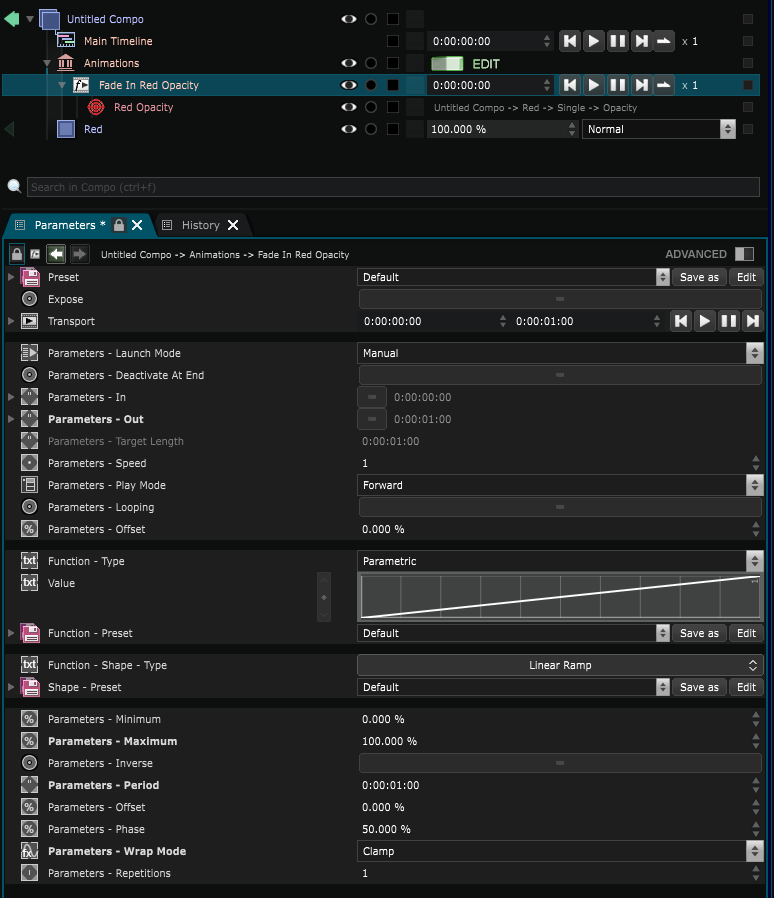Expand the Preset parameter row
This screenshot has width=774, height=898.
coord(11,277)
